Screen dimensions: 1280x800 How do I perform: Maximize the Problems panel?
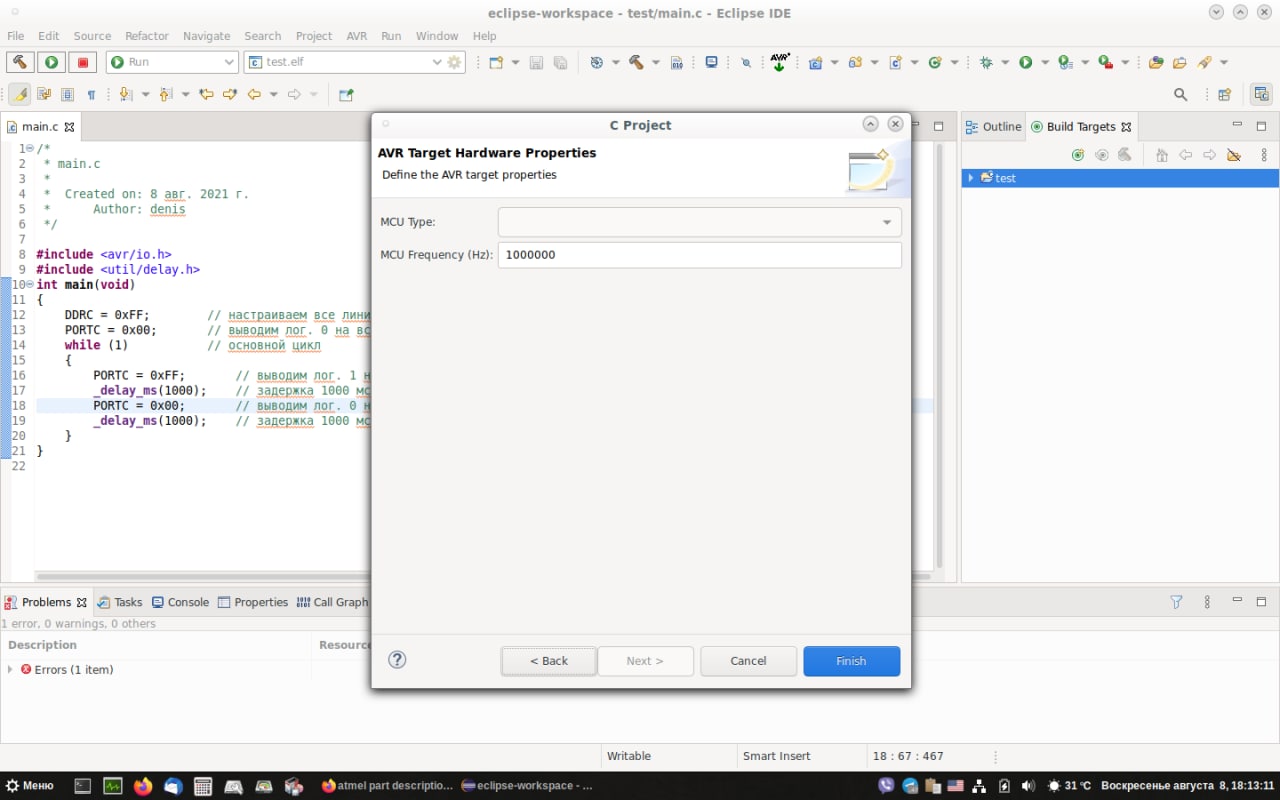click(x=1261, y=602)
